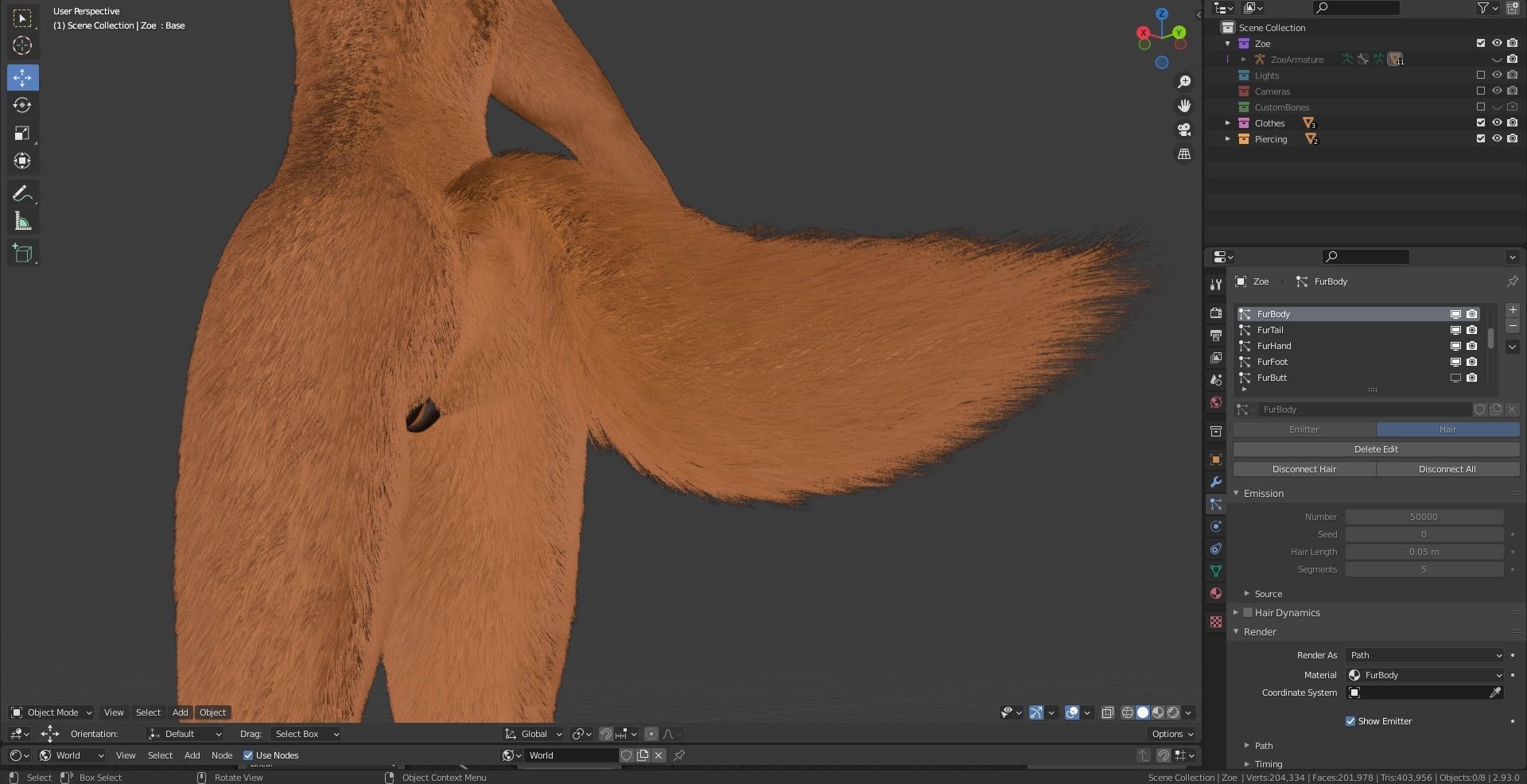This screenshot has height=784, width=1527.
Task: Select the Add Cube tool
Action: (22, 254)
